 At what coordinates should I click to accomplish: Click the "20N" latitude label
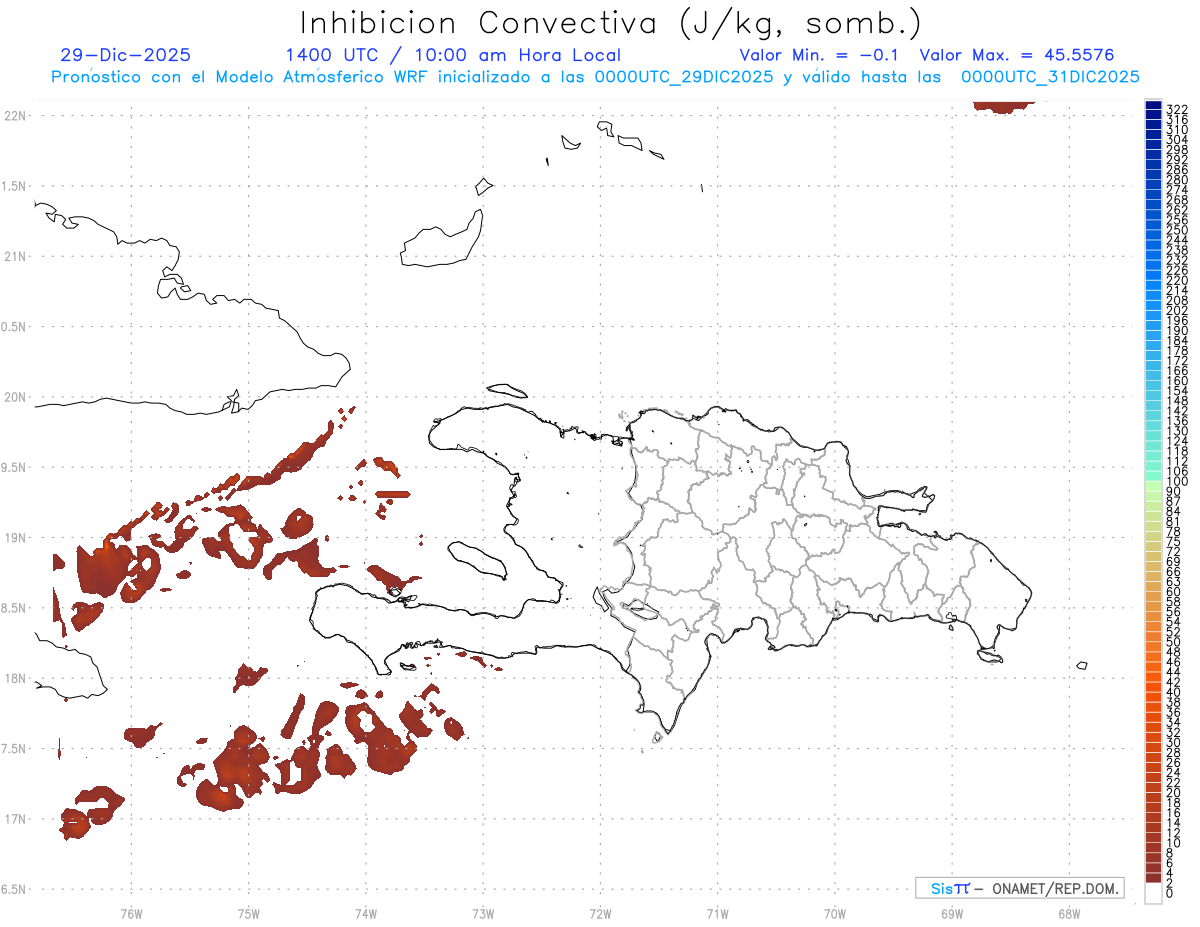15,397
